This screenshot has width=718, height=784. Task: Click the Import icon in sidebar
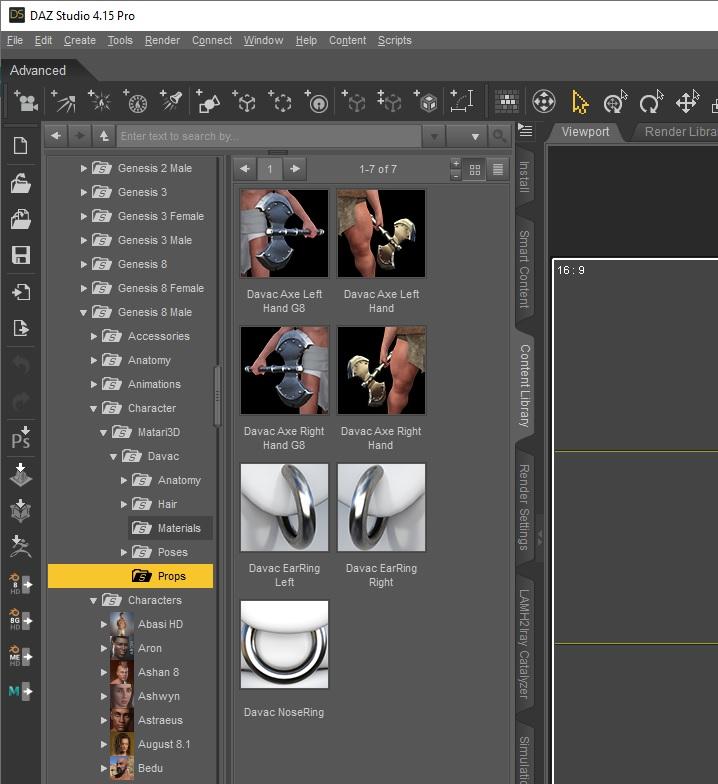(20, 292)
